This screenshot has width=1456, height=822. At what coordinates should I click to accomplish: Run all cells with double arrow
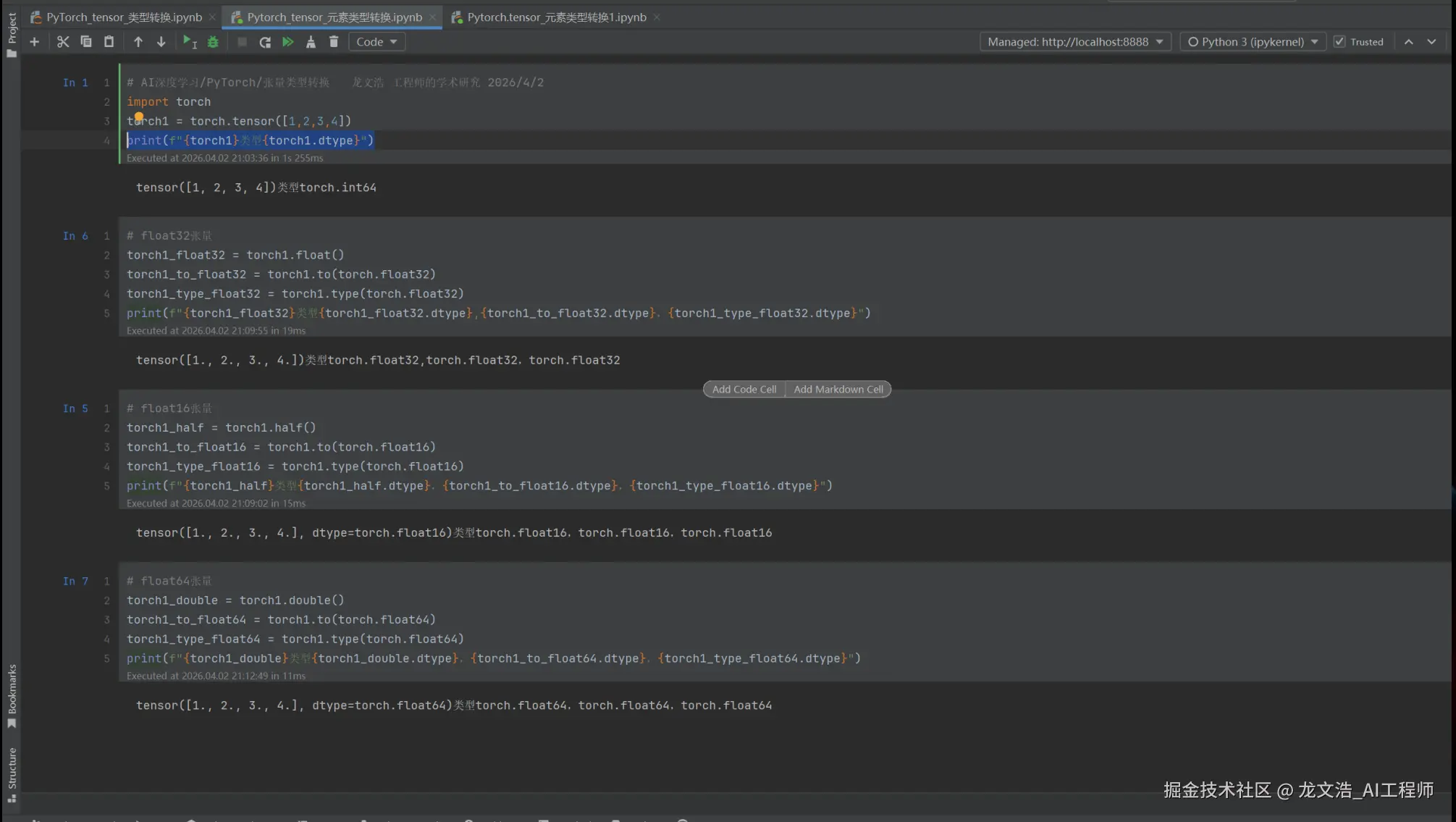288,42
